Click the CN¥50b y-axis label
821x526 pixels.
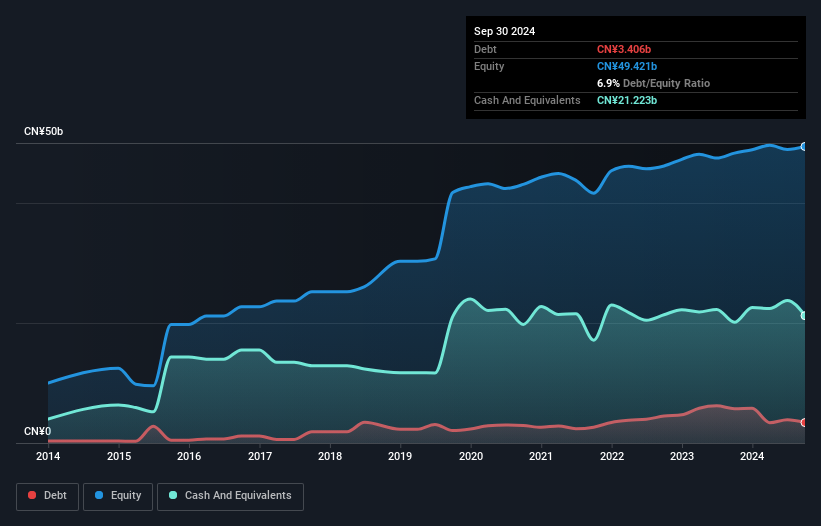pyautogui.click(x=43, y=131)
